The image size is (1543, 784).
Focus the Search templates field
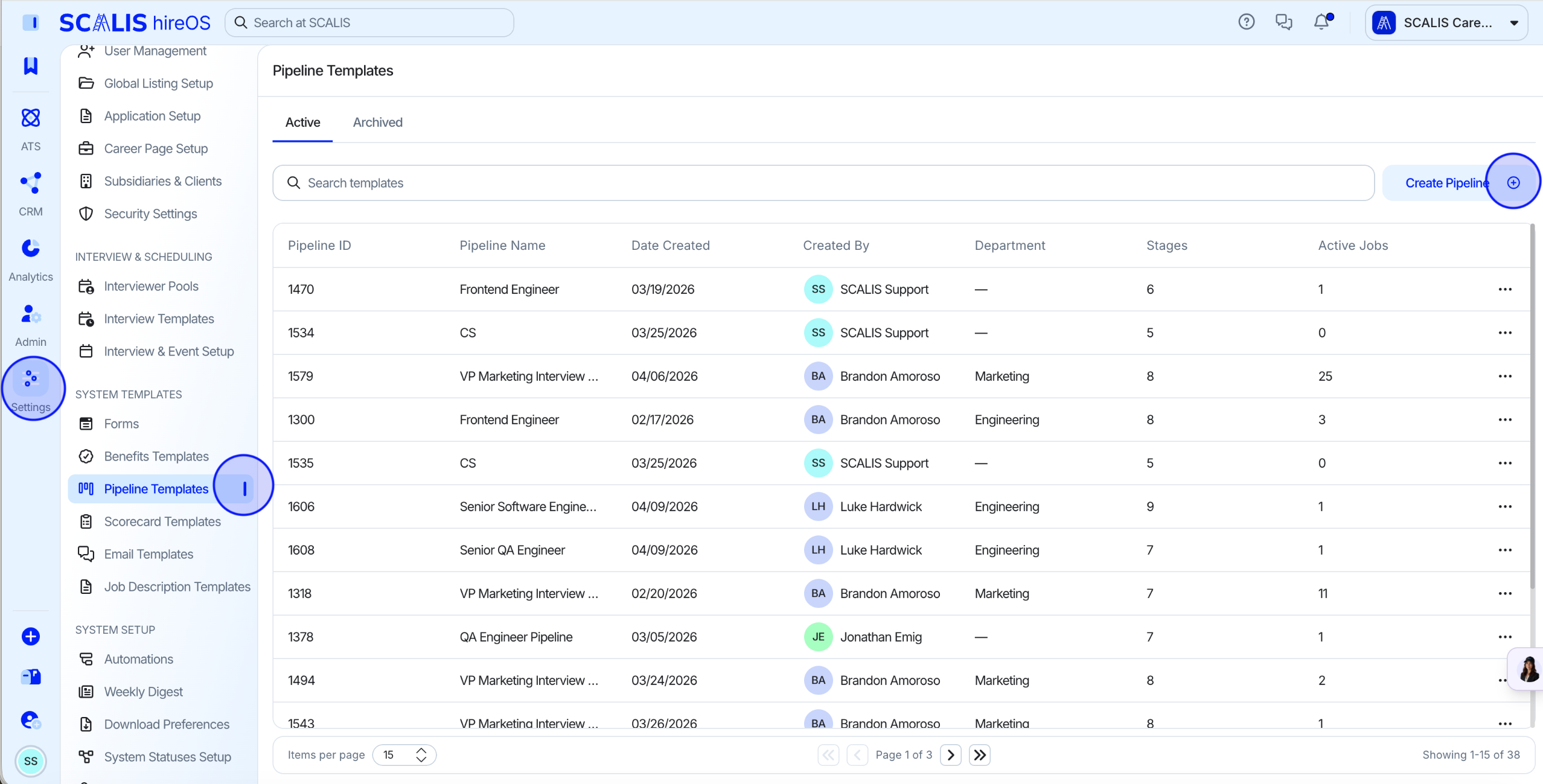(x=823, y=183)
